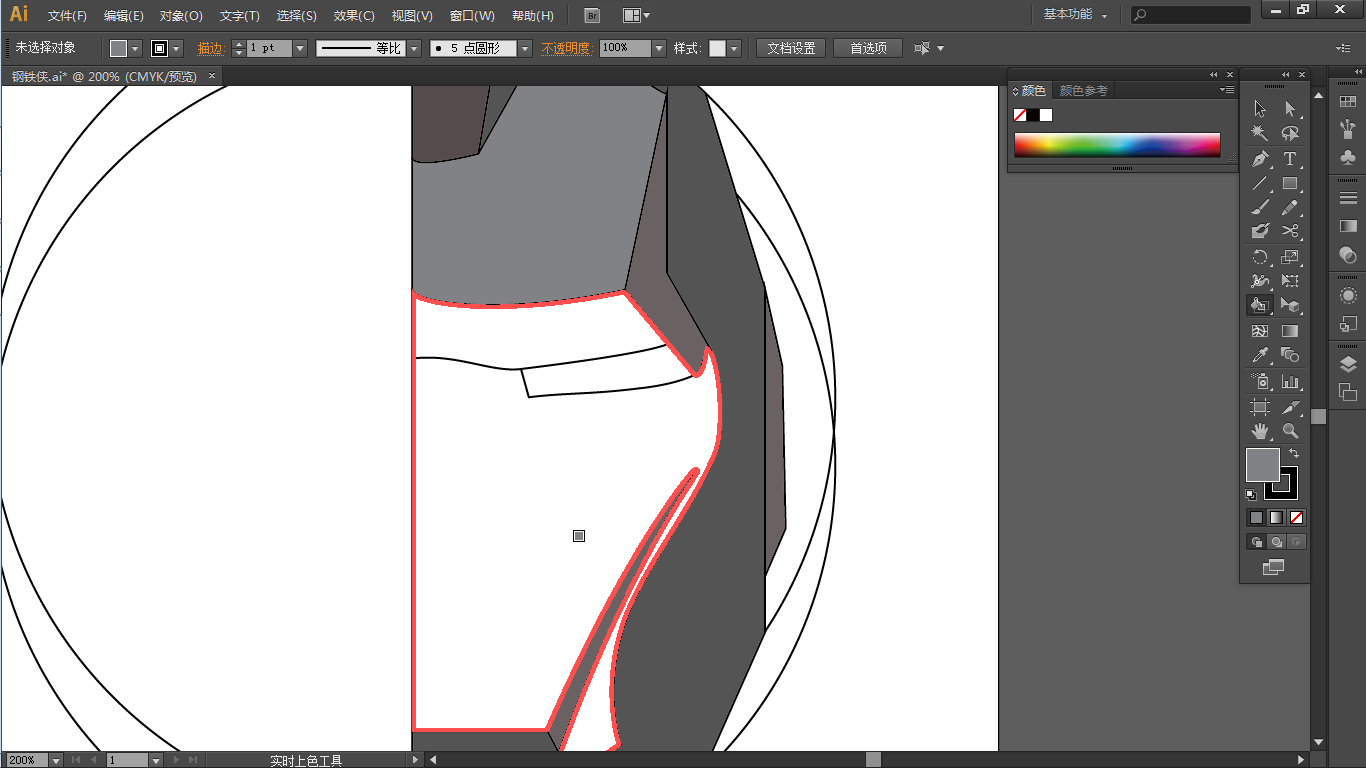Select the Magic Wand tool
This screenshot has height=768, width=1366.
point(1260,133)
